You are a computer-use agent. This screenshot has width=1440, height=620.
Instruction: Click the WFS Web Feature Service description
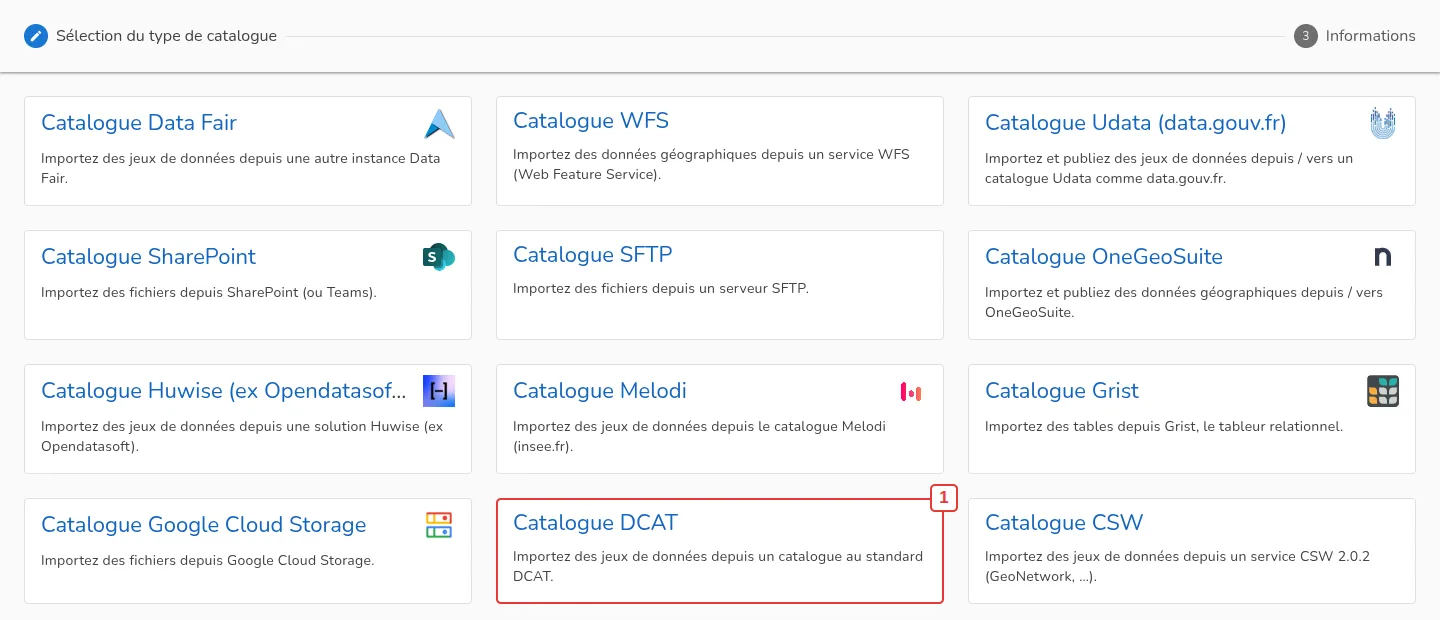[711, 164]
